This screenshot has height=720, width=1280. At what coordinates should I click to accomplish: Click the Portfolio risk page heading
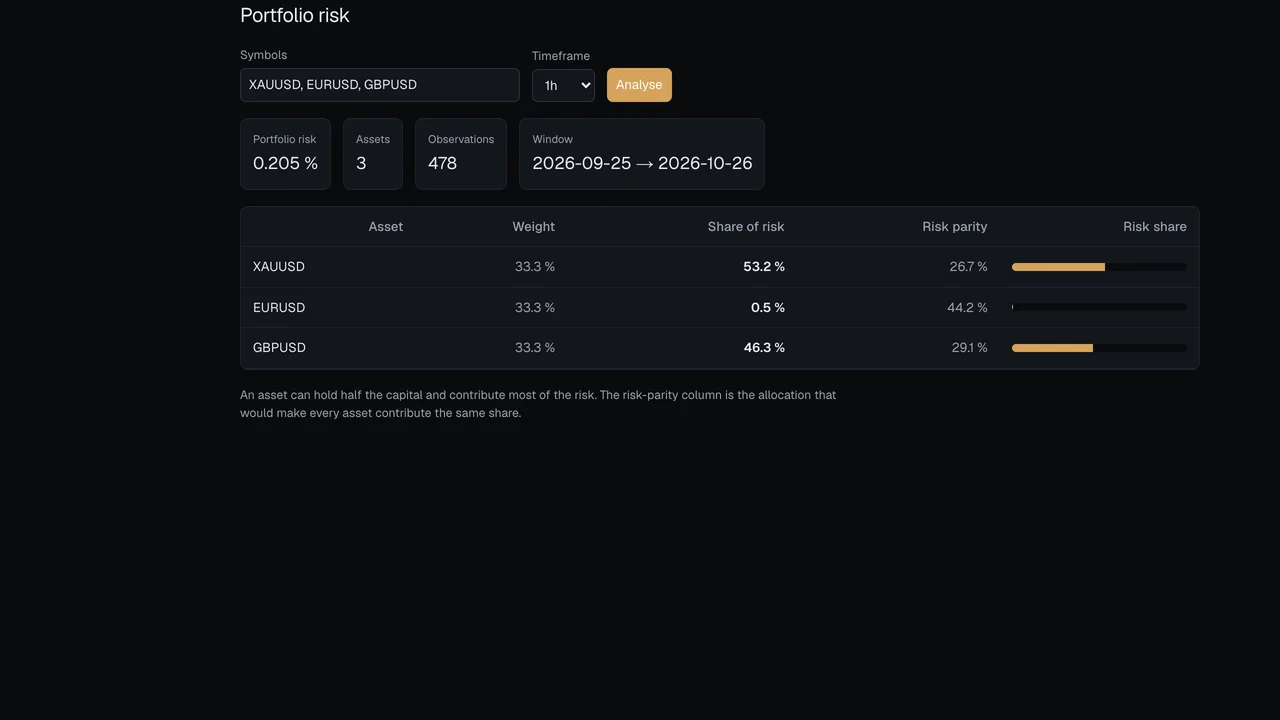coord(295,15)
